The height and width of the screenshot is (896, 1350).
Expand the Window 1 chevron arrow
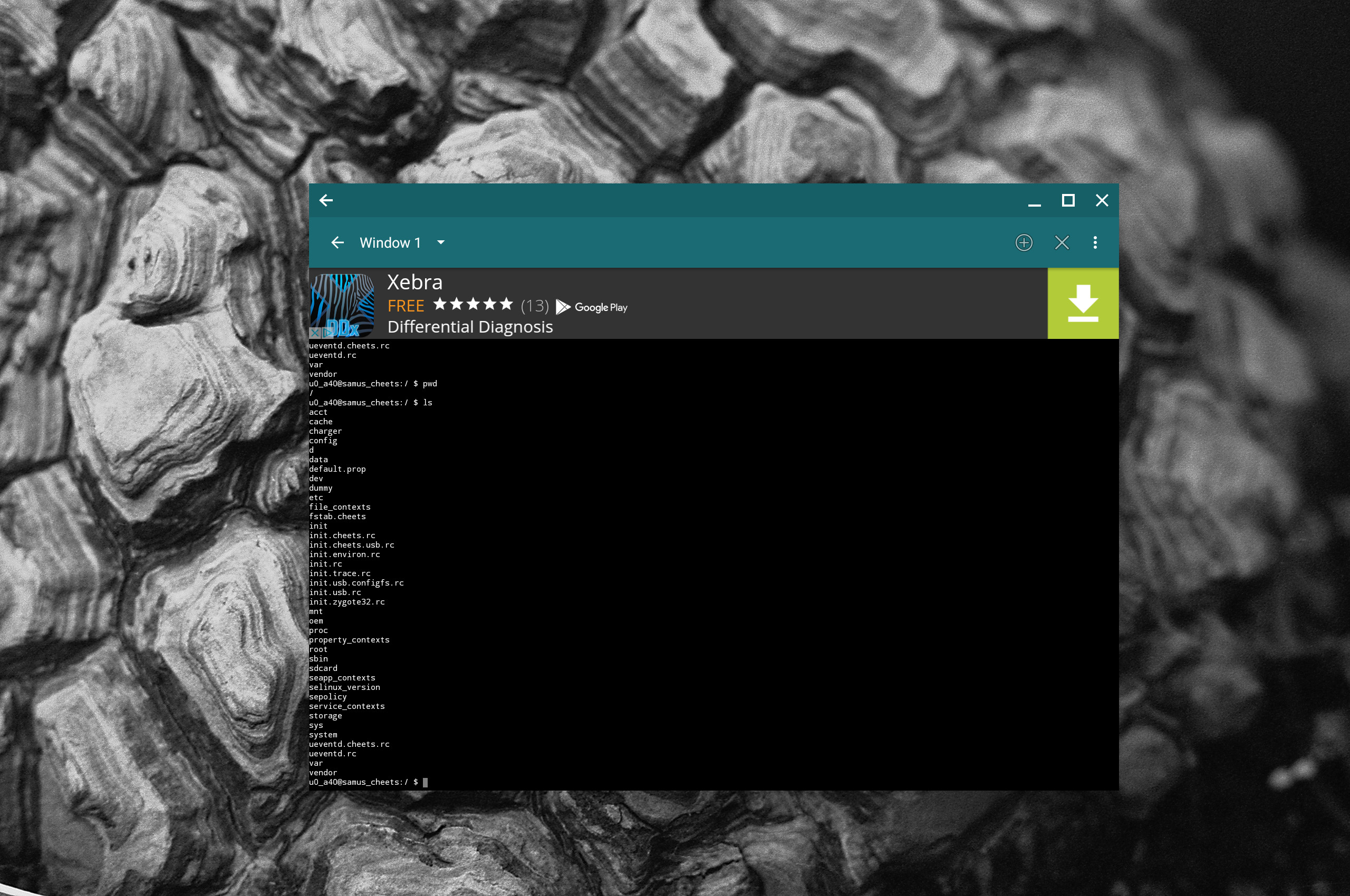coord(443,243)
